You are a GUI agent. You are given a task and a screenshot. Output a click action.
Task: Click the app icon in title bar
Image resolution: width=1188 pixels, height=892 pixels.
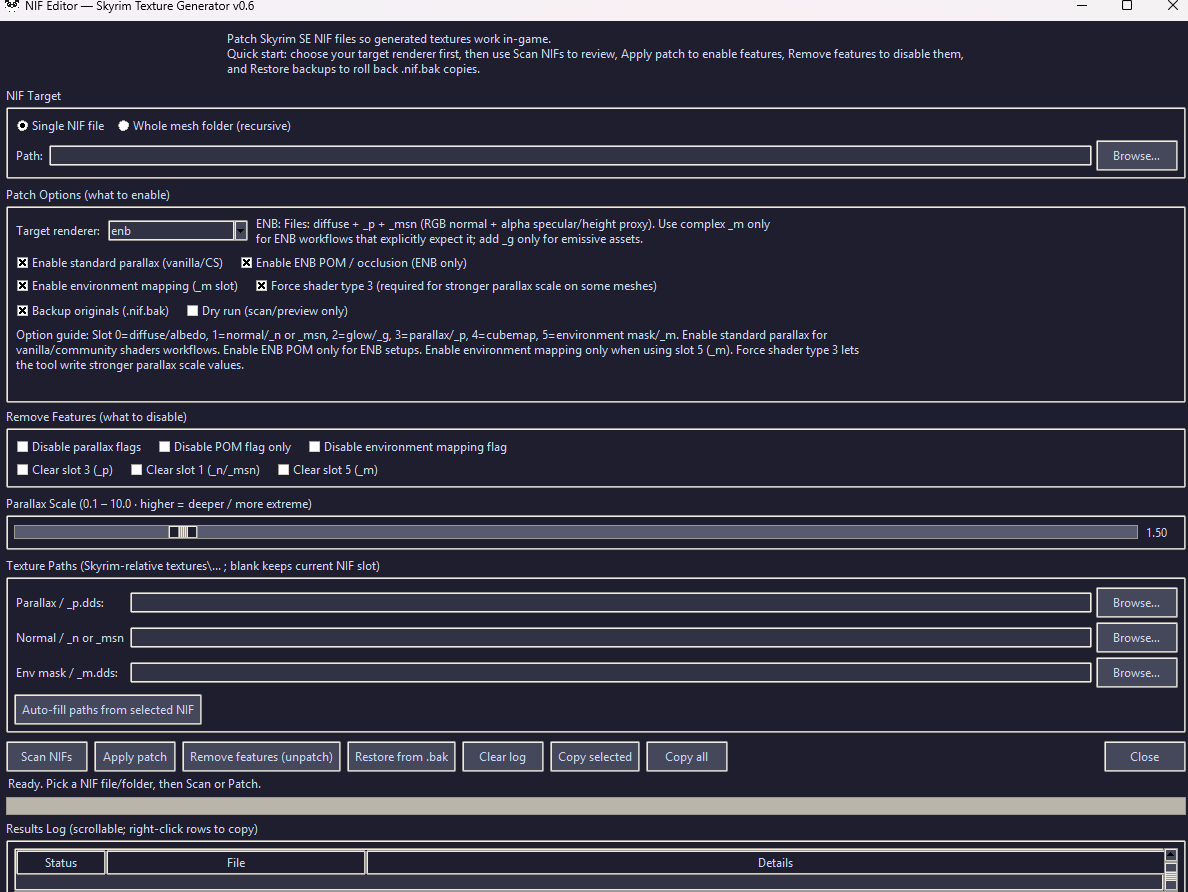11,5
